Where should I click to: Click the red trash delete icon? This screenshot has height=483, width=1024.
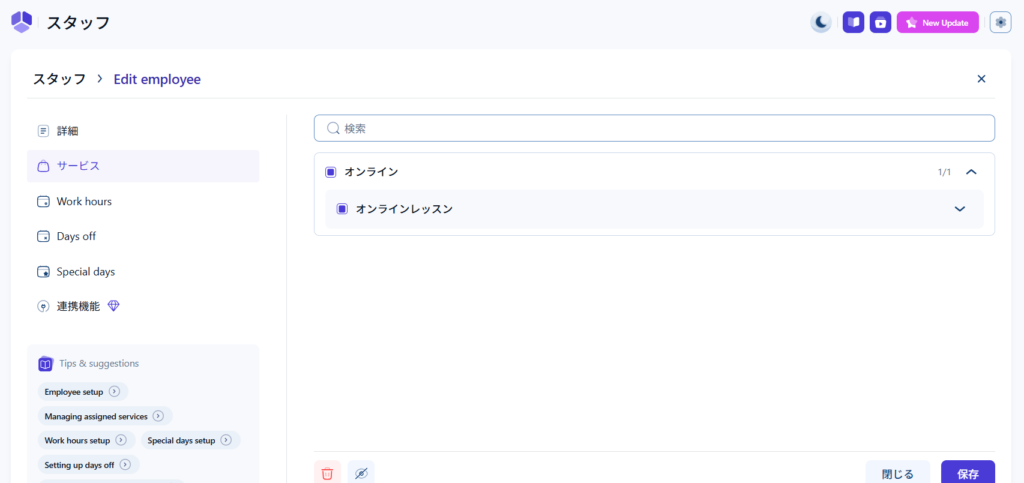click(x=327, y=473)
